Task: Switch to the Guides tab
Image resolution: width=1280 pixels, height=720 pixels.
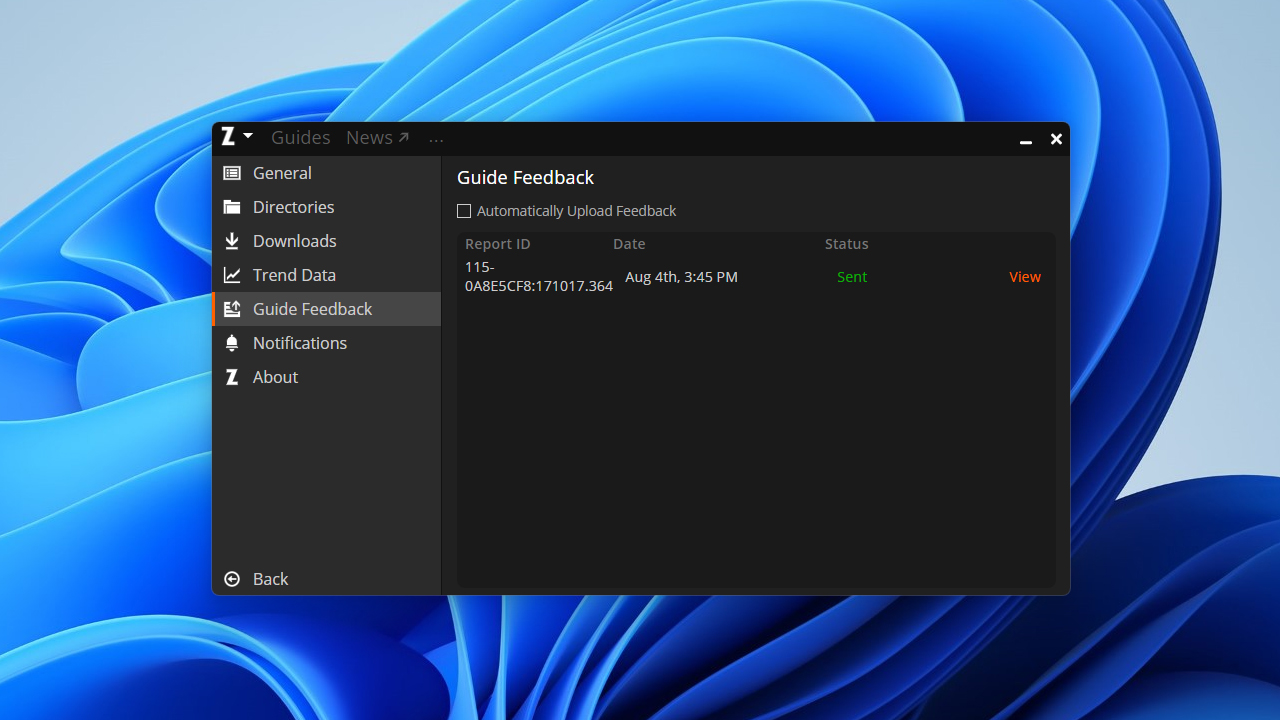Action: (x=300, y=138)
